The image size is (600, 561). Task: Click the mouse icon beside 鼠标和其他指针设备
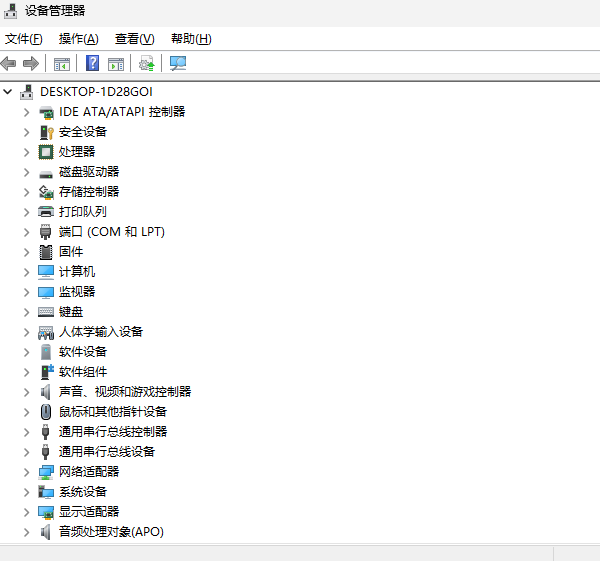coord(46,412)
